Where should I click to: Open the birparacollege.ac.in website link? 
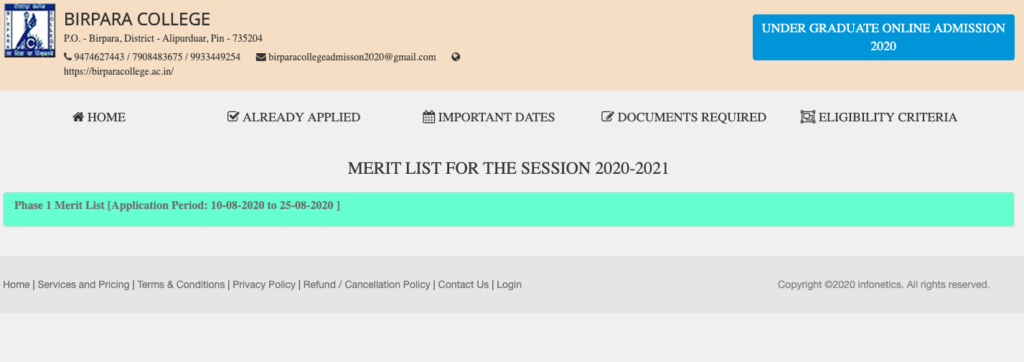click(x=118, y=72)
